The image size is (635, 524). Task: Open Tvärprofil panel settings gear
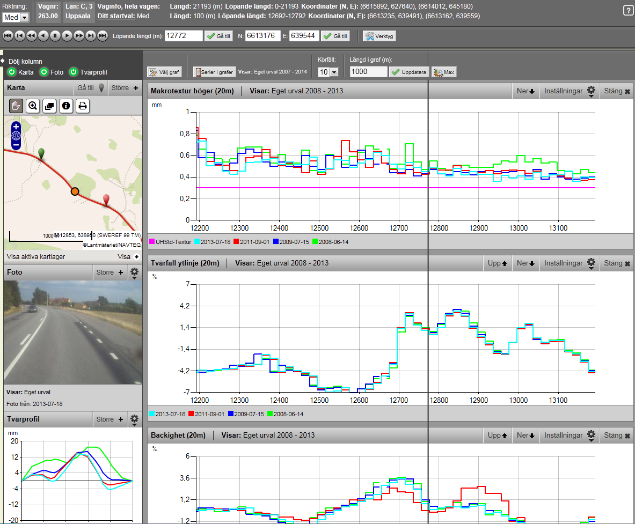click(134, 420)
